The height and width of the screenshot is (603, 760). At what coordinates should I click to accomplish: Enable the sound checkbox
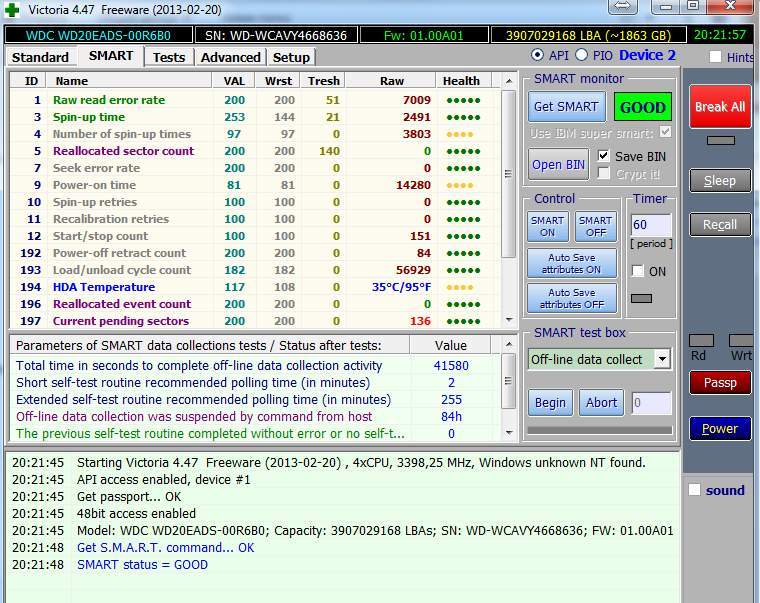[695, 490]
